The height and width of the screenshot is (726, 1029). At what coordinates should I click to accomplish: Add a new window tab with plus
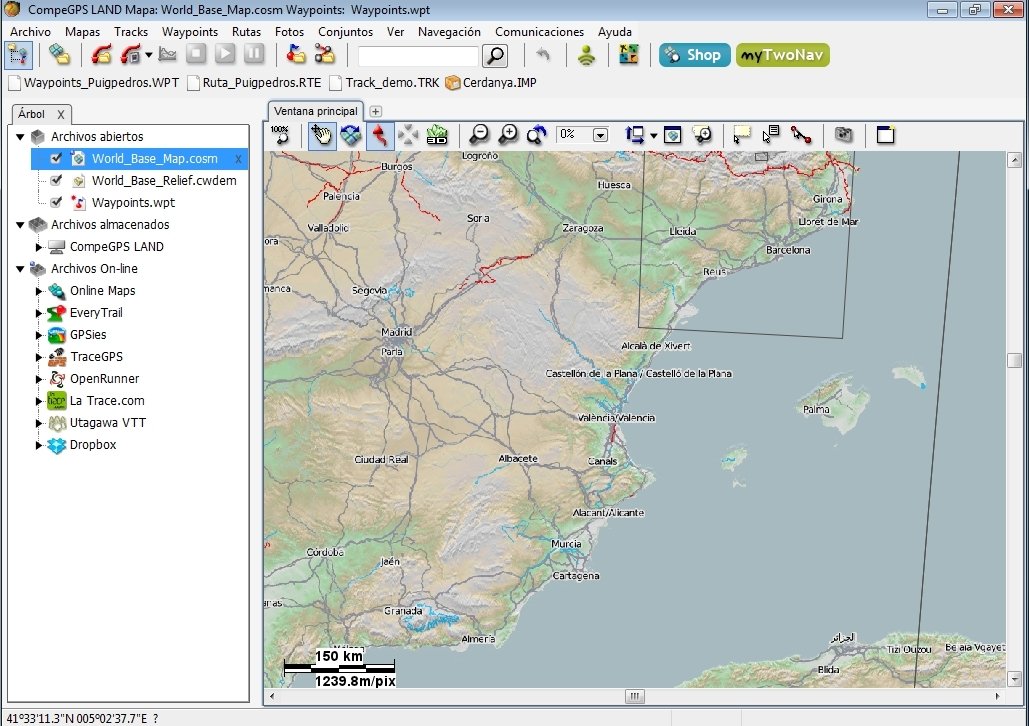click(375, 112)
